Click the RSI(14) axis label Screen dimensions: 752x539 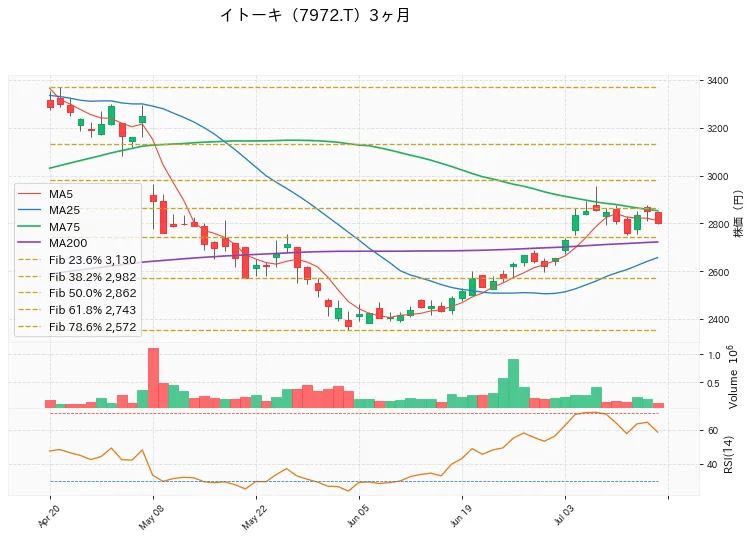click(x=728, y=454)
